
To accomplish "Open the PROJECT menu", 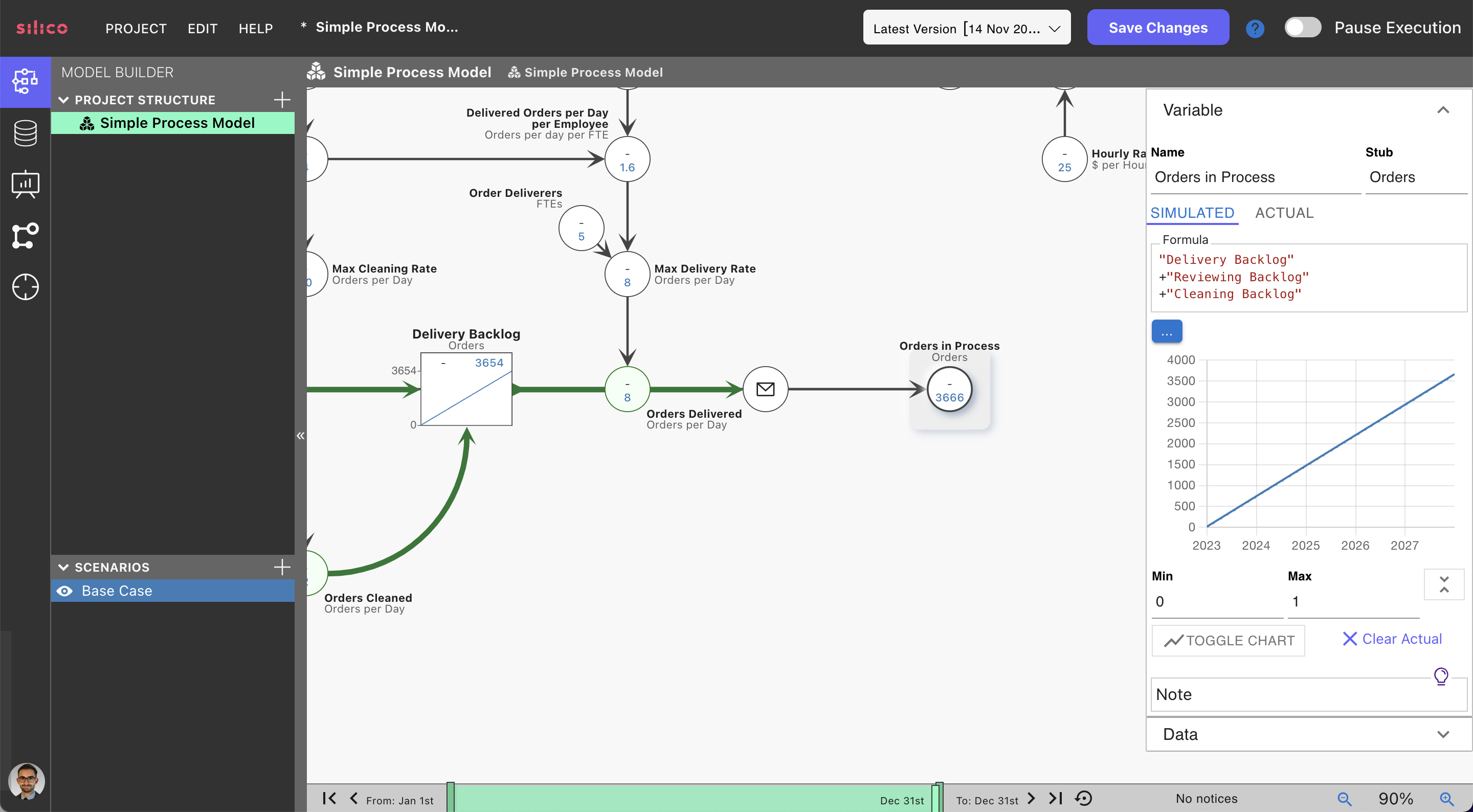I will tap(136, 28).
